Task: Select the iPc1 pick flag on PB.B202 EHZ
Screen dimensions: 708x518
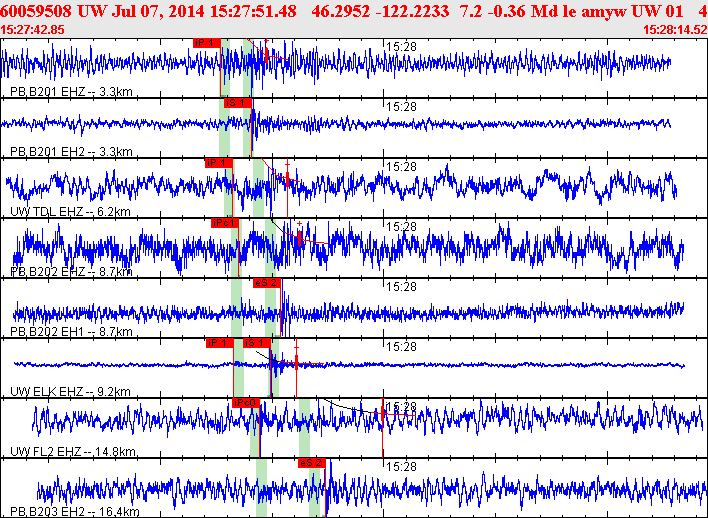Action: [225, 223]
